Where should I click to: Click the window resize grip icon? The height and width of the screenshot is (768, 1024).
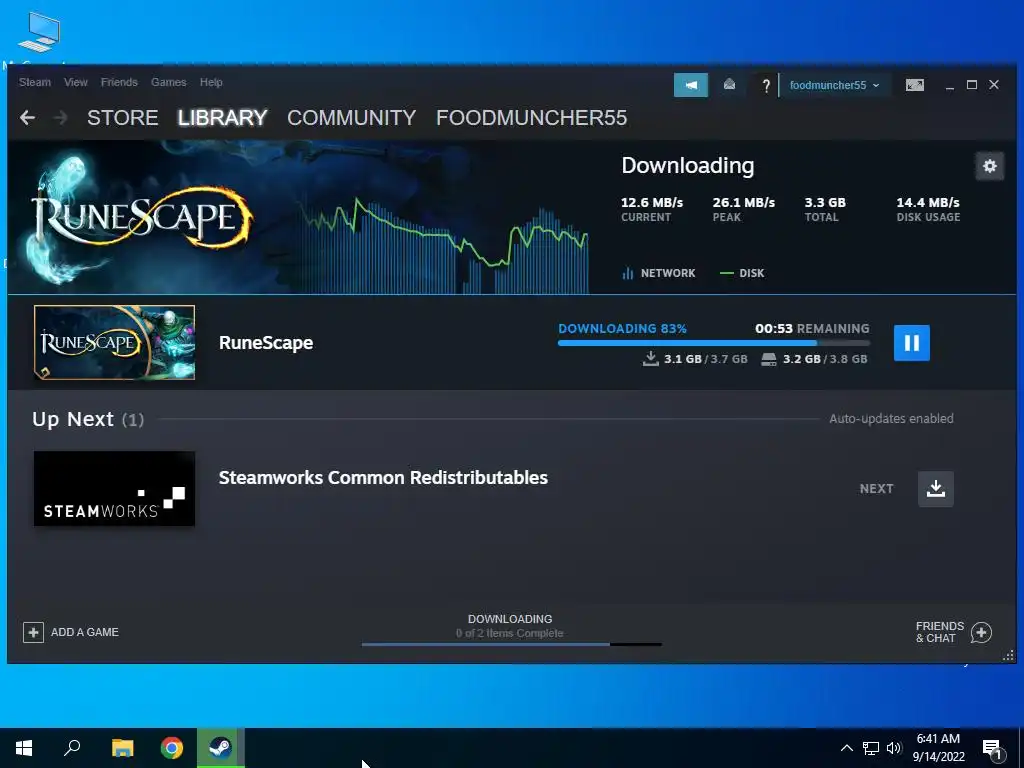click(x=1008, y=655)
